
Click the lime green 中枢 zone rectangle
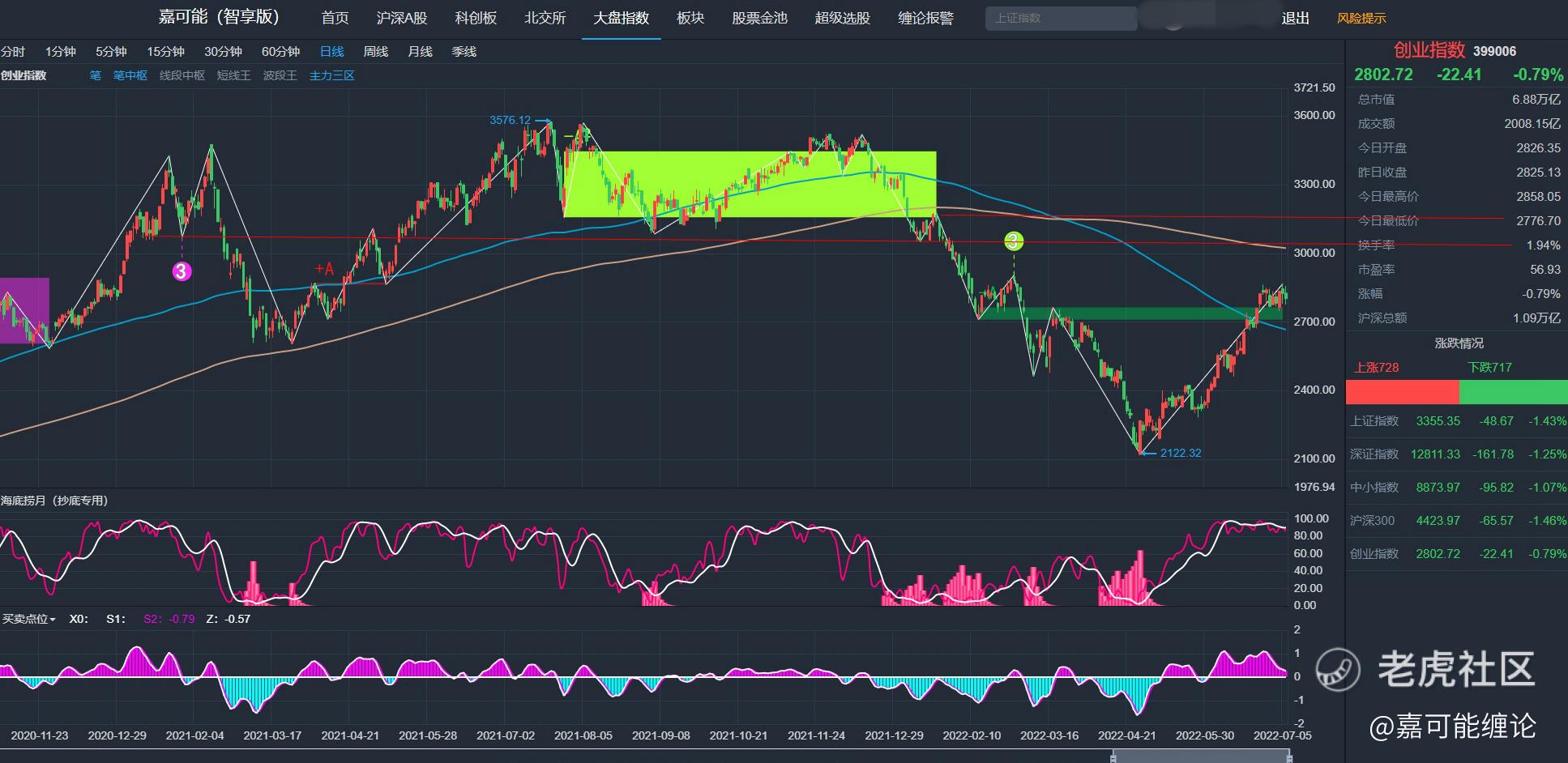coord(750,184)
